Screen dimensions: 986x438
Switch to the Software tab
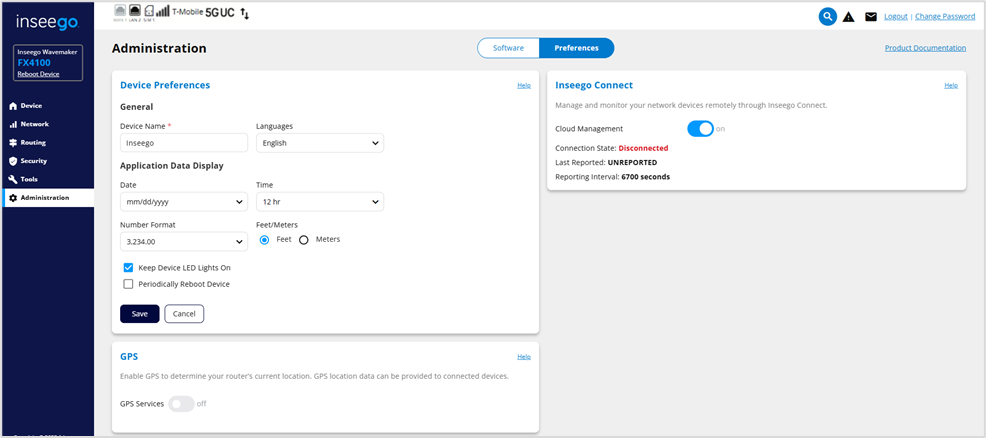[508, 48]
